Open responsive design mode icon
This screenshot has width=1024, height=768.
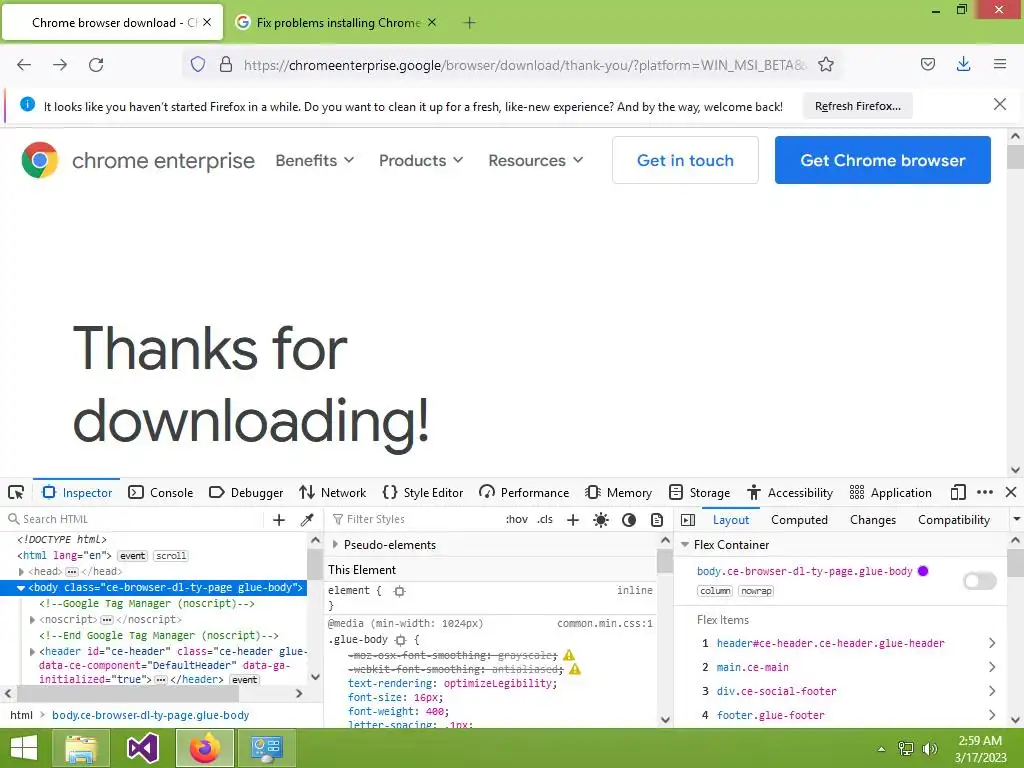pos(958,492)
